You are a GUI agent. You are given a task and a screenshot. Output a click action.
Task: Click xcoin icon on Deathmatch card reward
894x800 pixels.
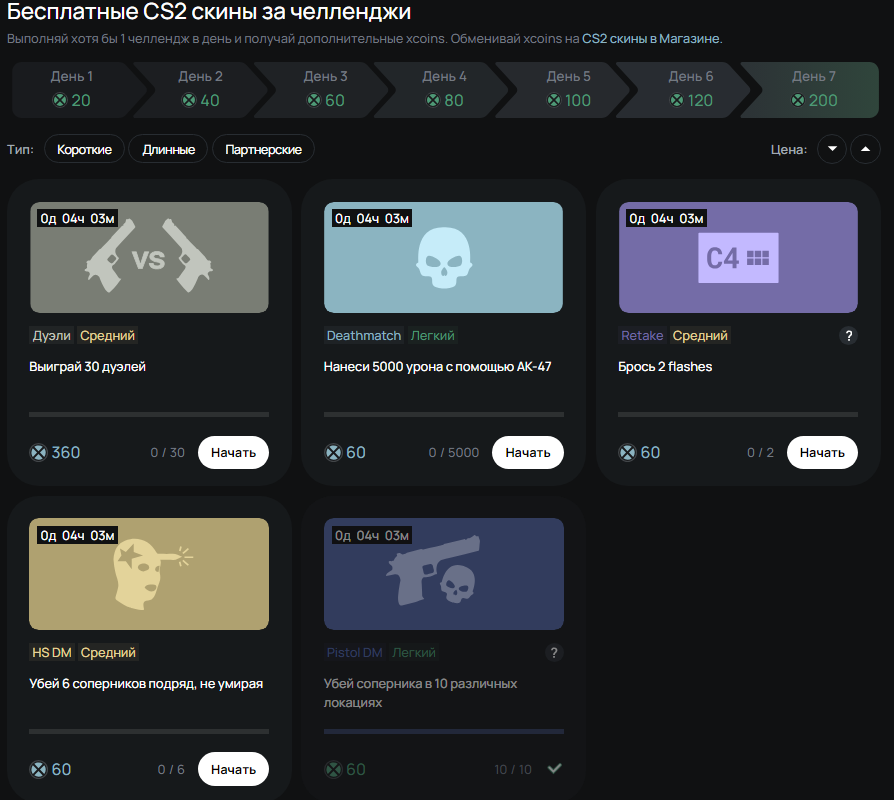point(333,453)
